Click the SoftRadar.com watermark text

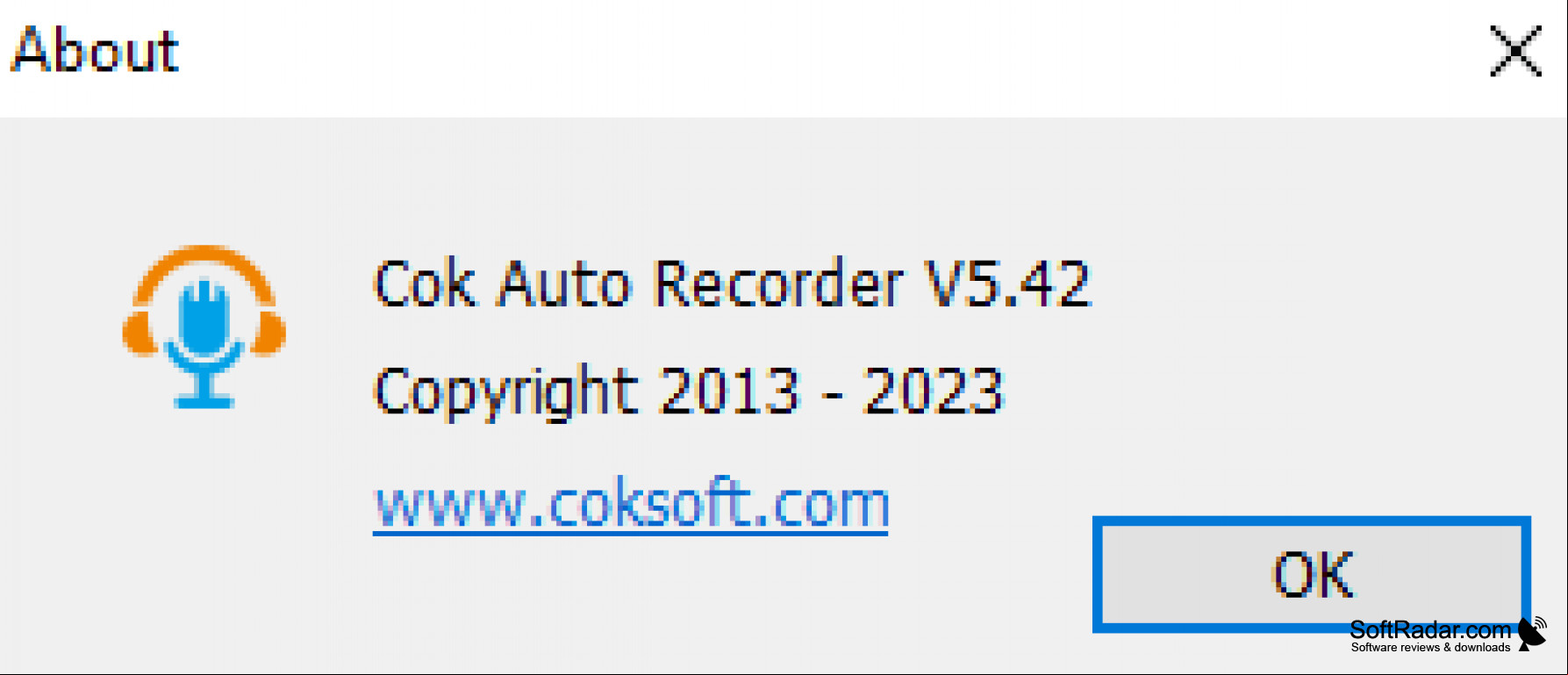pos(1430,629)
